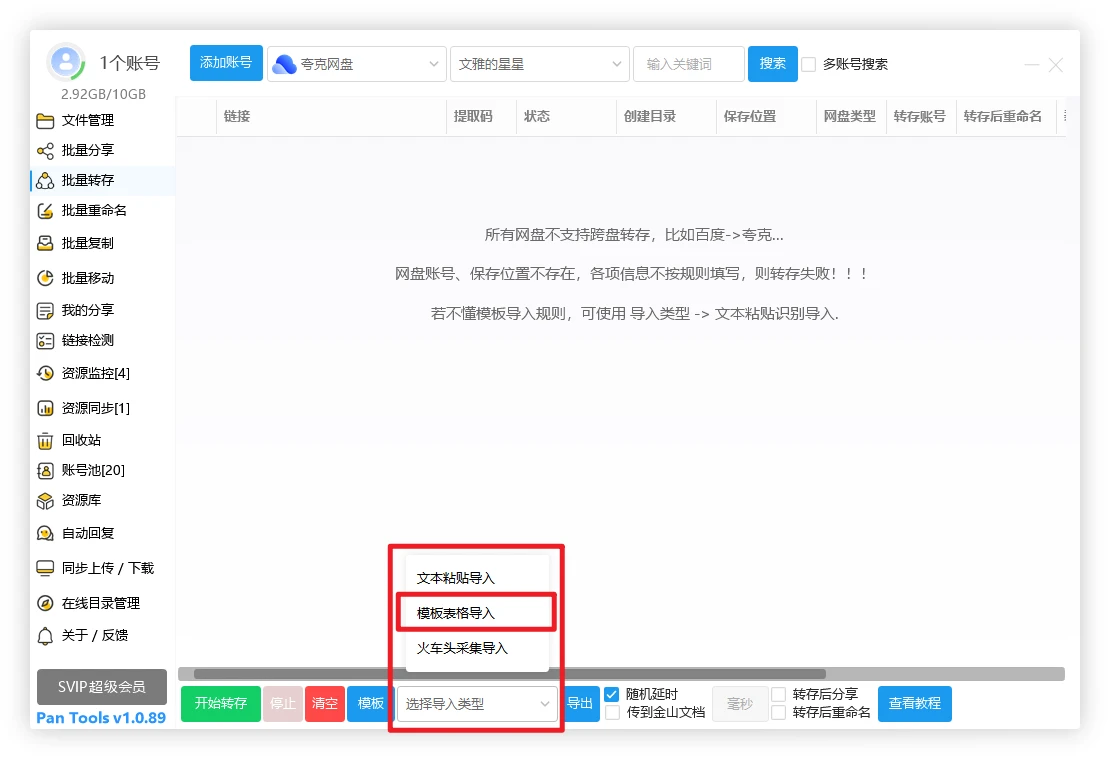
Task: Open the 文雅的星星 account dropdown
Action: tap(540, 64)
